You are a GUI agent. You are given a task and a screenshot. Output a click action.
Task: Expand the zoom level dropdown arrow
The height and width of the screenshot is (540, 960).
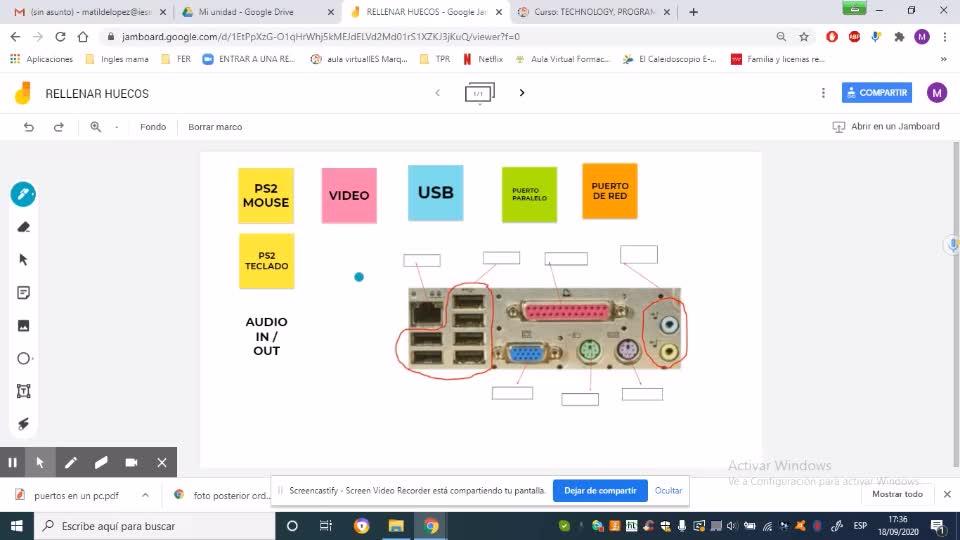click(x=116, y=127)
